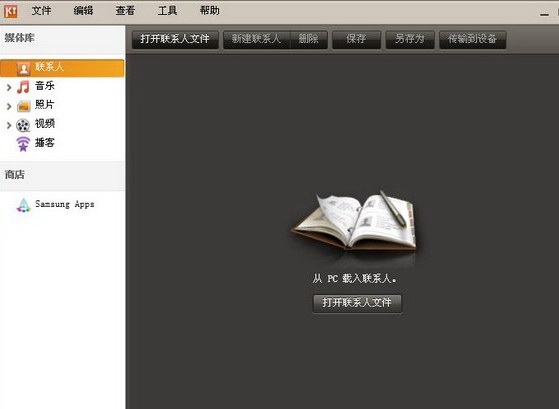
Task: Expand the 音乐 tree node
Action: (x=9, y=87)
